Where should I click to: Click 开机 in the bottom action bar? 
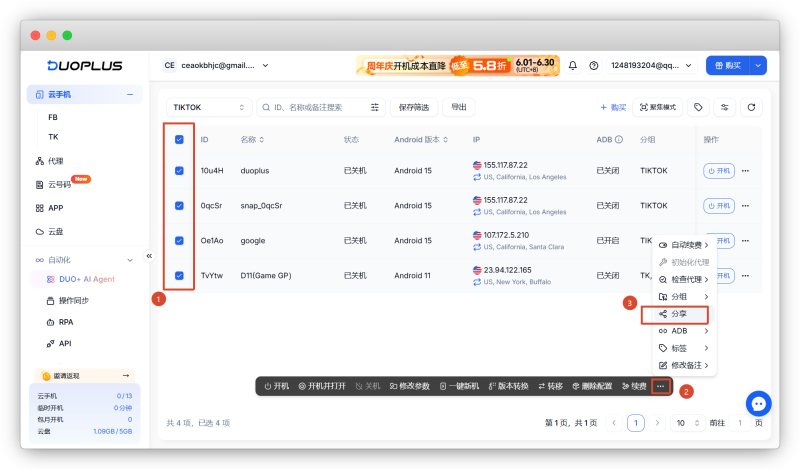277,386
